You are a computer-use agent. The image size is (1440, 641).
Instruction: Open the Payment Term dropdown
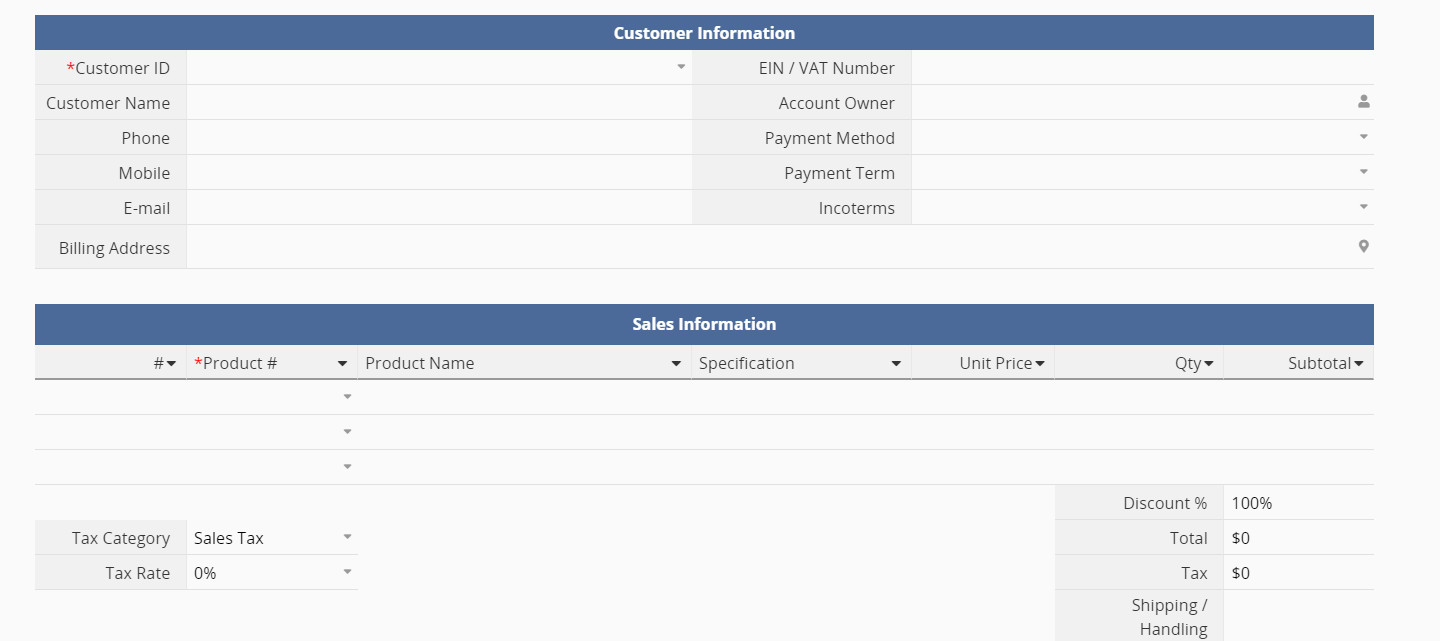(1363, 172)
